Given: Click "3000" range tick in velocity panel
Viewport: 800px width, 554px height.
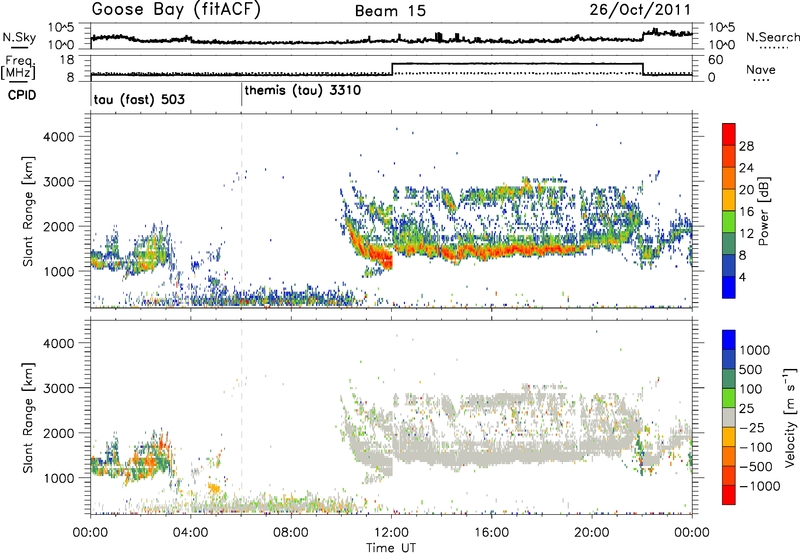Looking at the screenshot, I should tap(59, 388).
